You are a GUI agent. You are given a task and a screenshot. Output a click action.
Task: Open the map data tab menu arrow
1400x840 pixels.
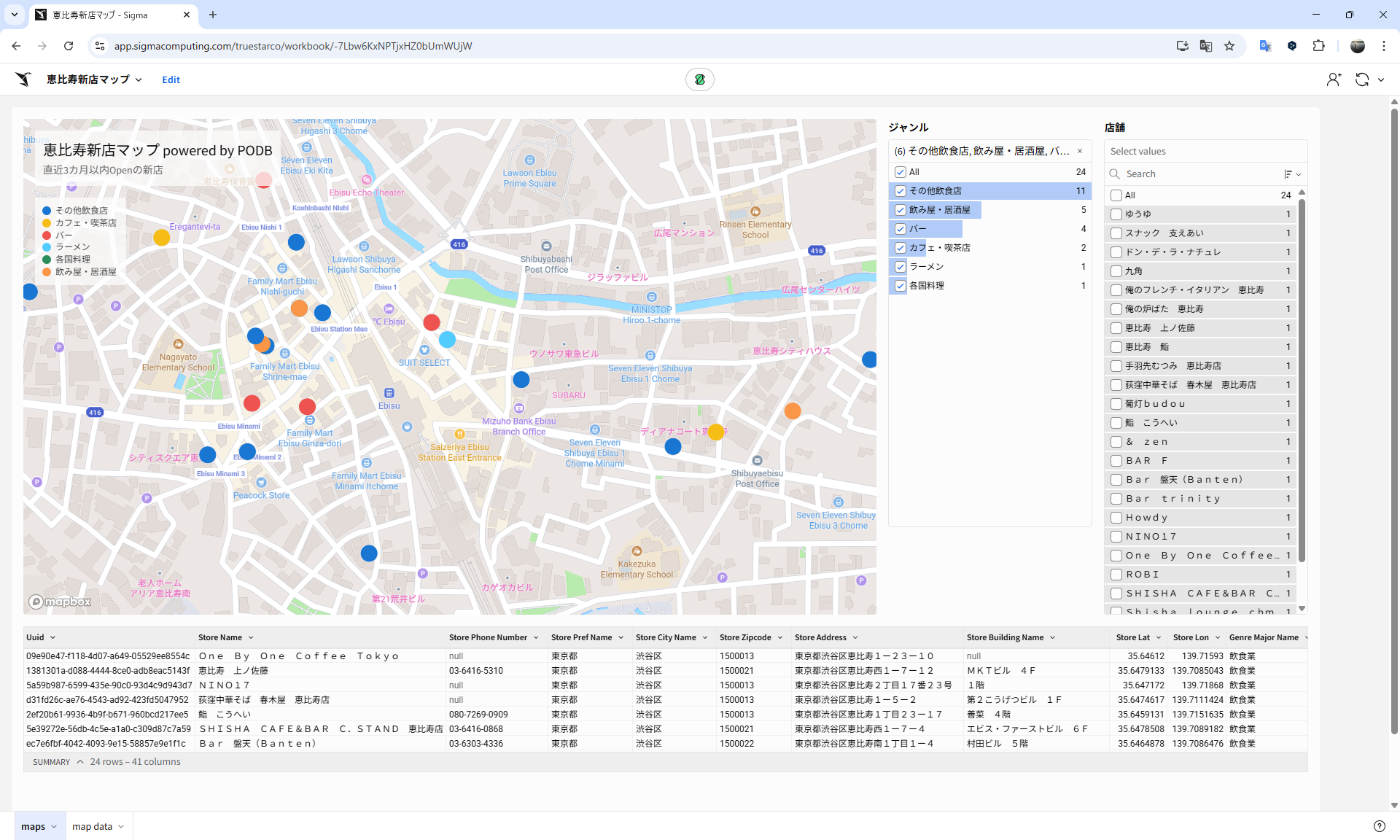click(121, 827)
